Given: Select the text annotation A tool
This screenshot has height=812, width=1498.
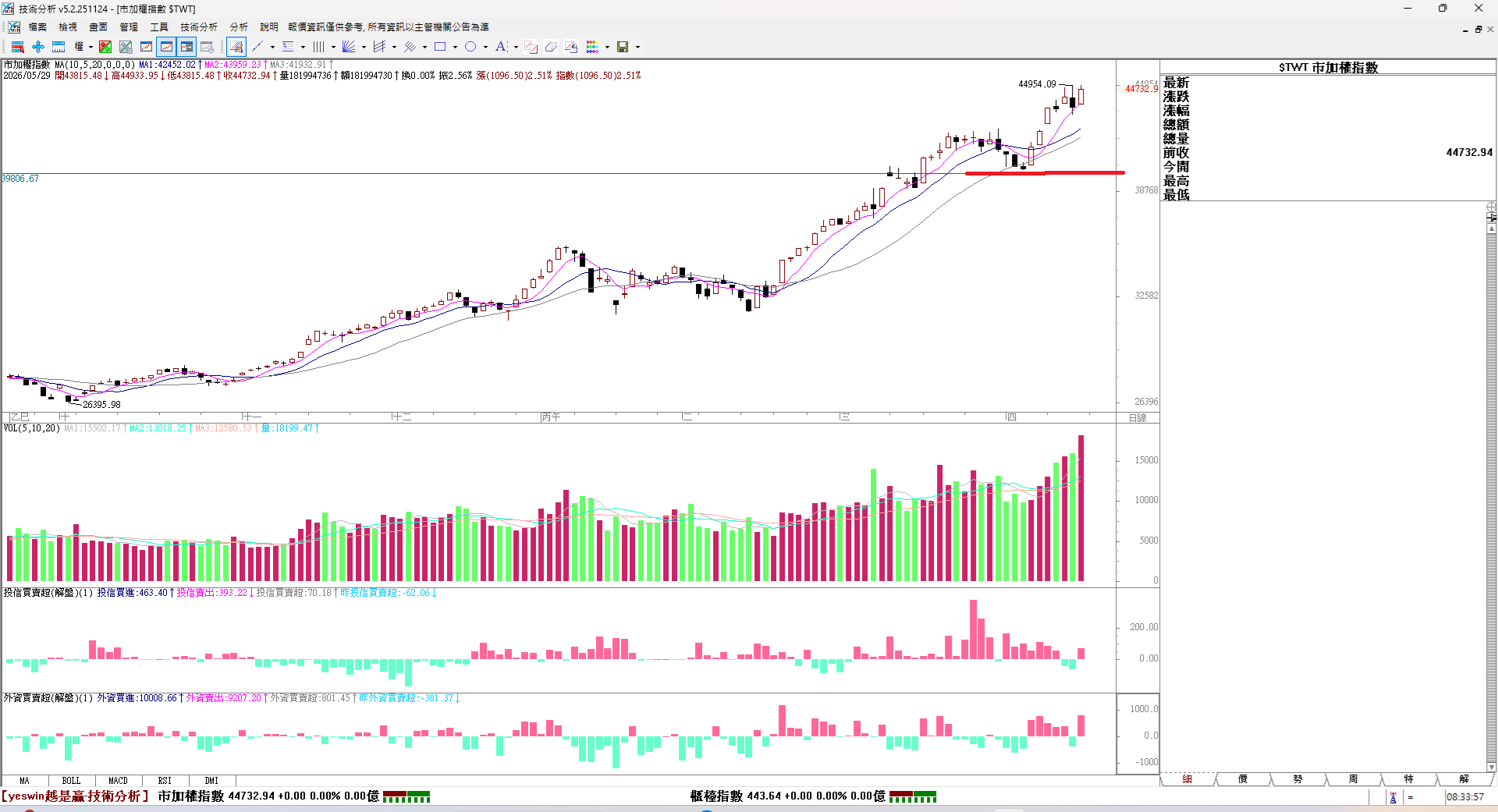Looking at the screenshot, I should pyautogui.click(x=501, y=47).
